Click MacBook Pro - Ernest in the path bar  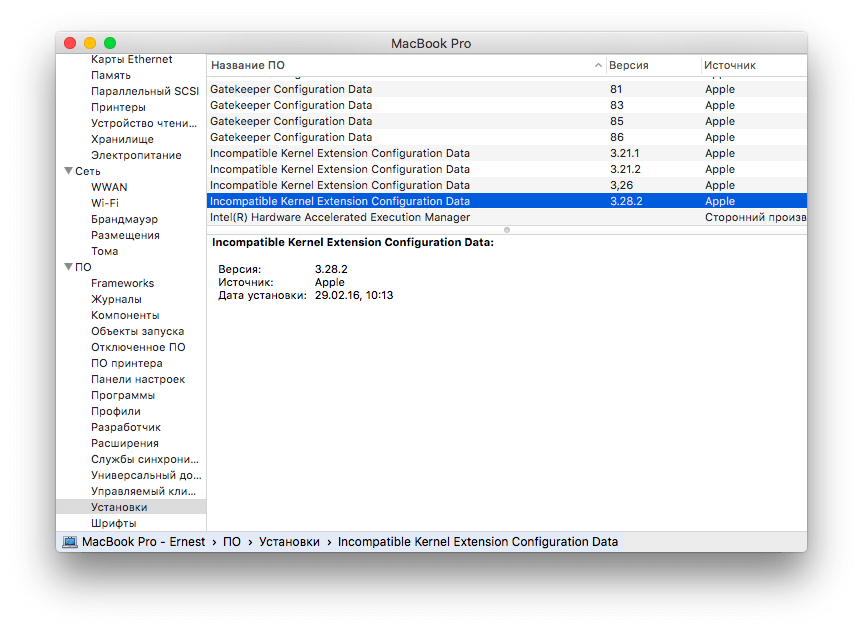pos(143,542)
